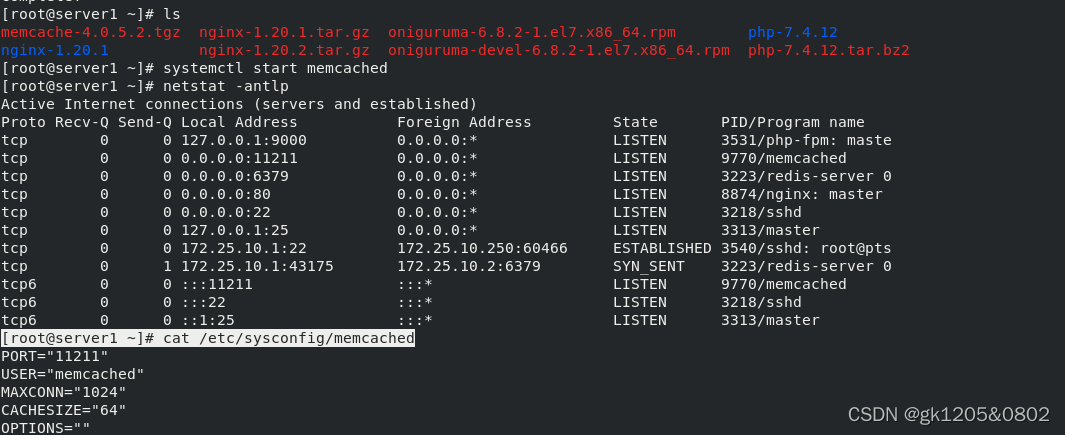The height and width of the screenshot is (435, 1065).
Task: Click the Foreign Address column header
Action: tap(464, 122)
